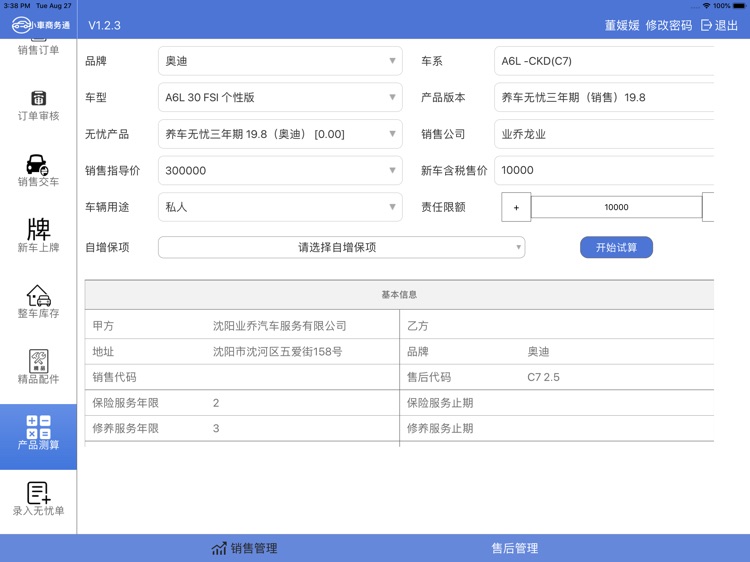Click the 保险服务止期 label
The height and width of the screenshot is (562, 750).
(x=440, y=403)
